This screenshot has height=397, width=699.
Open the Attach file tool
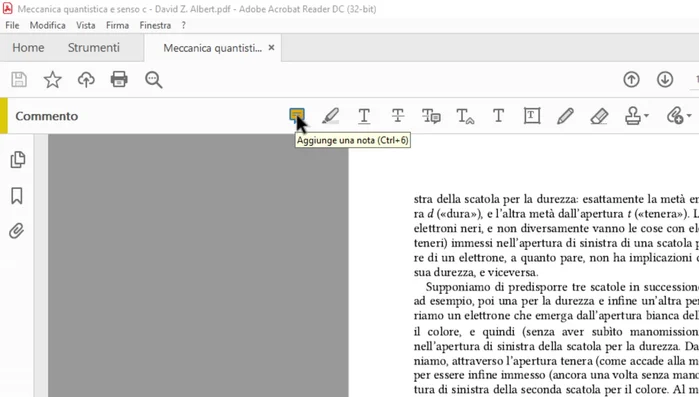pyautogui.click(x=674, y=116)
